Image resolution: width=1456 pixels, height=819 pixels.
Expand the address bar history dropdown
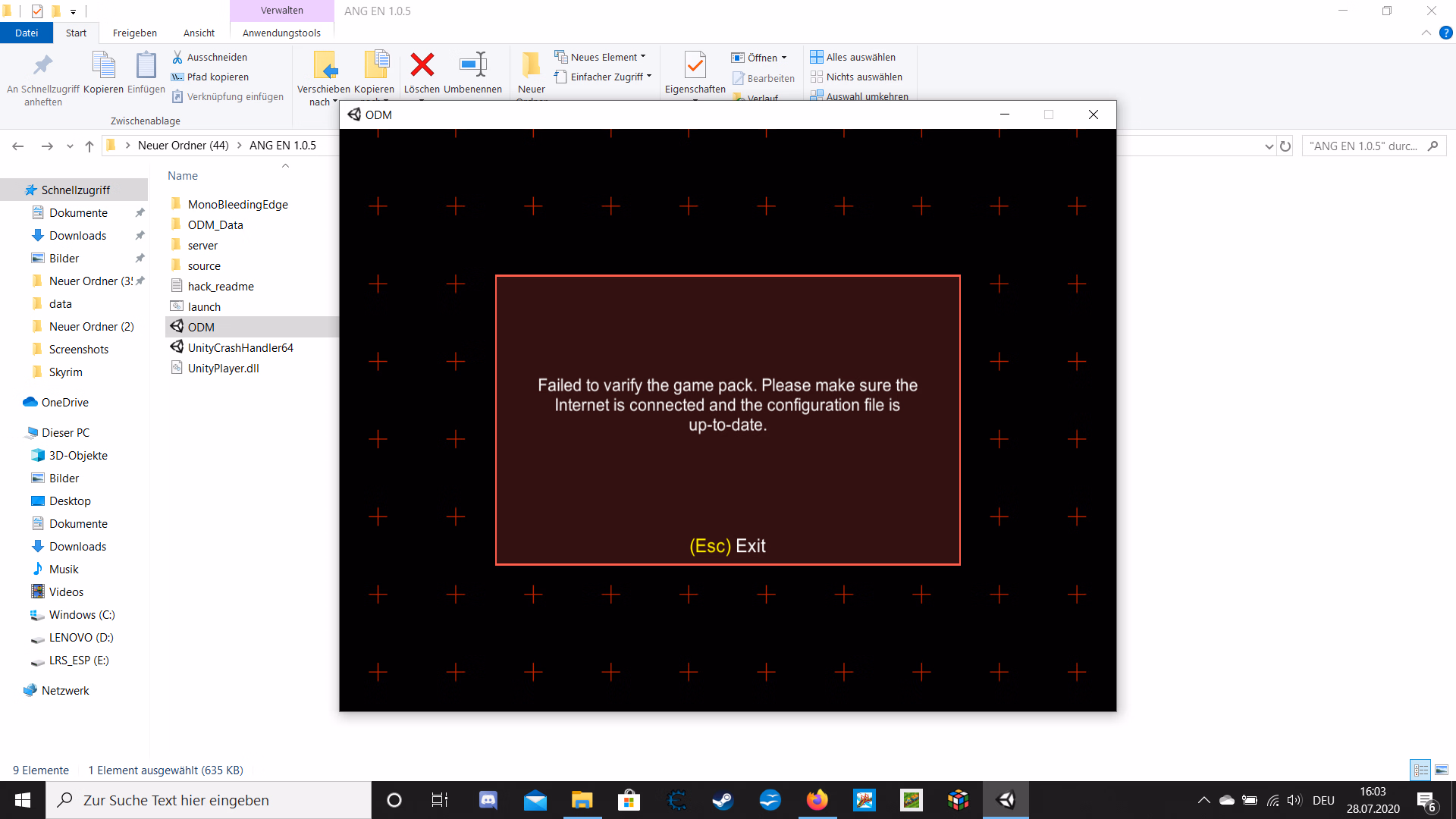(x=1269, y=146)
